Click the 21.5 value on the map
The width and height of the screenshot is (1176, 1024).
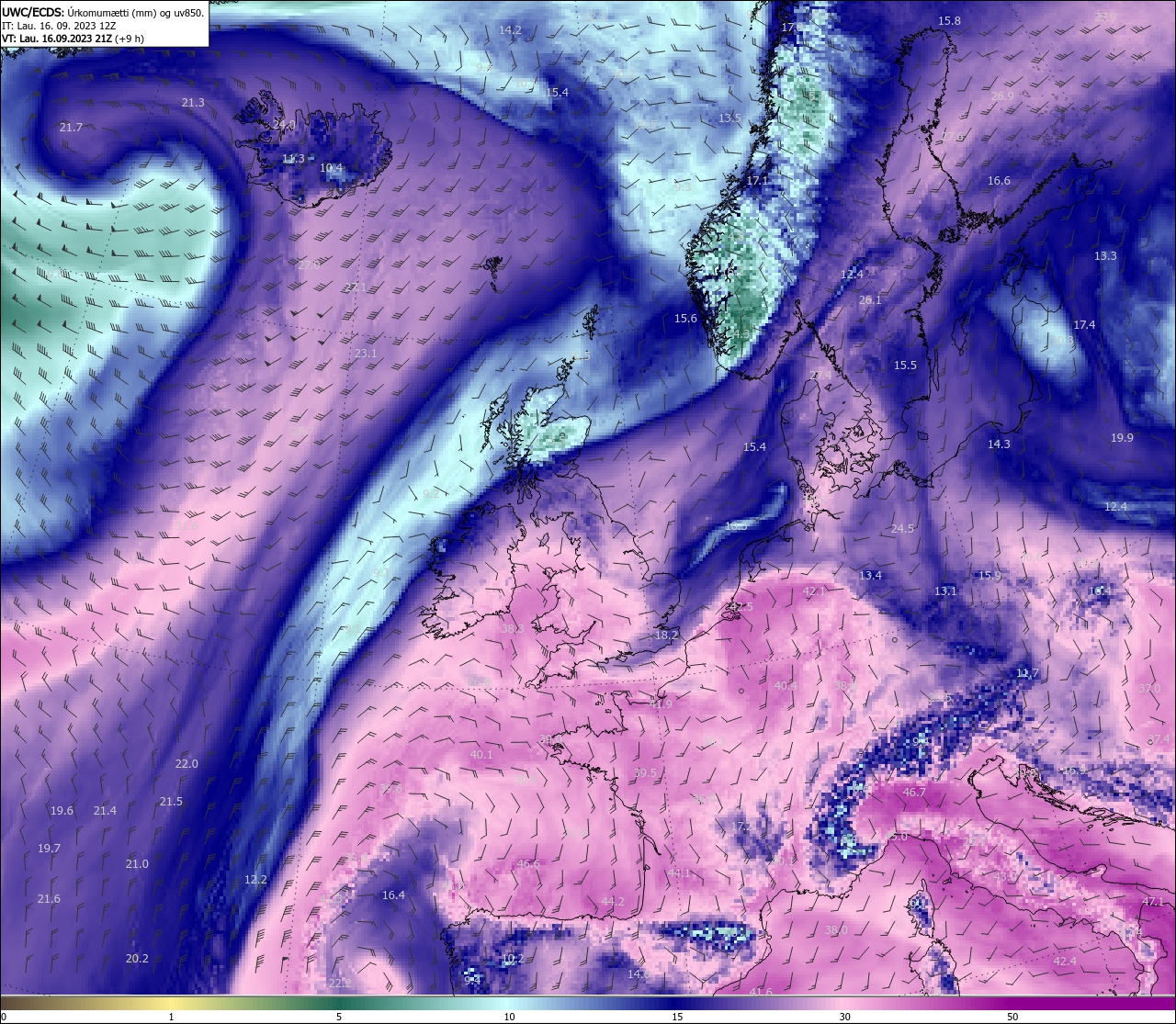click(x=171, y=802)
